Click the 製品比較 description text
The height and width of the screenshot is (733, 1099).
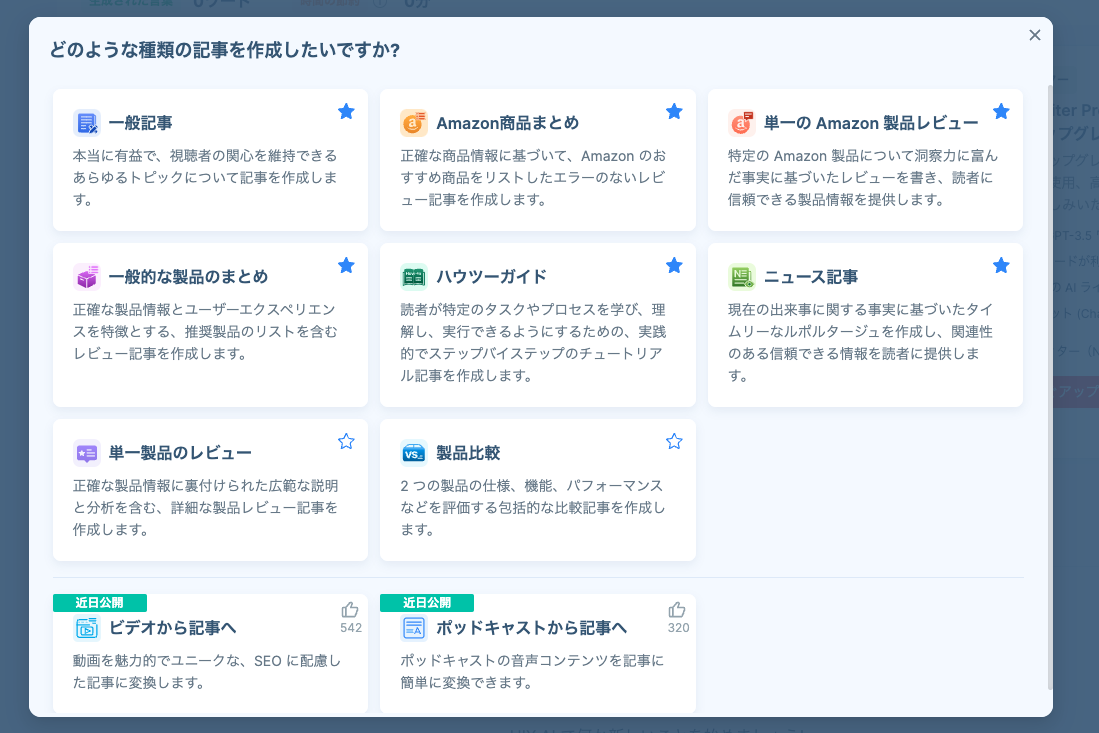point(533,507)
